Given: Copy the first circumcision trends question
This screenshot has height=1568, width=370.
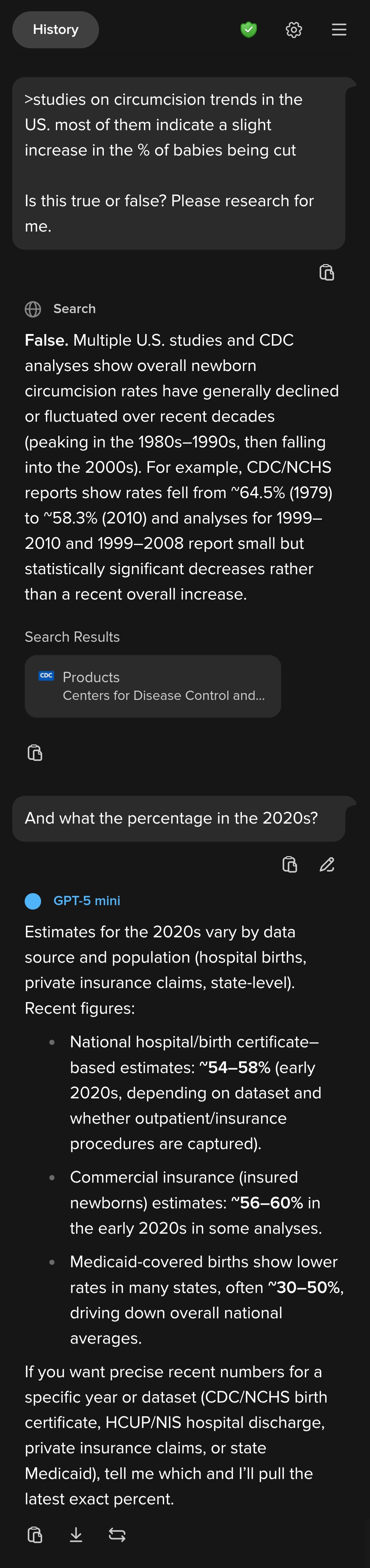Looking at the screenshot, I should pyautogui.click(x=327, y=273).
